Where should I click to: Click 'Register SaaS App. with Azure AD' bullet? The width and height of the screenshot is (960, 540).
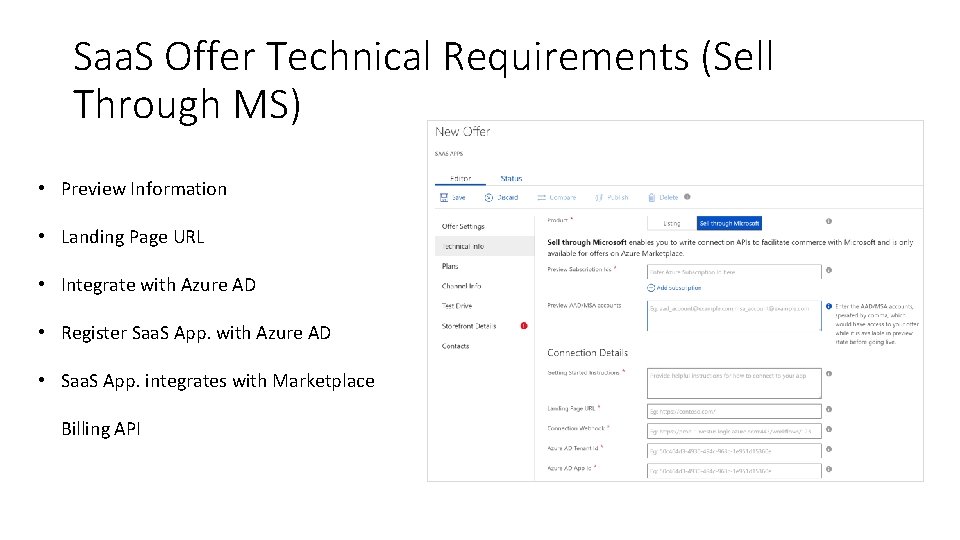(x=196, y=333)
